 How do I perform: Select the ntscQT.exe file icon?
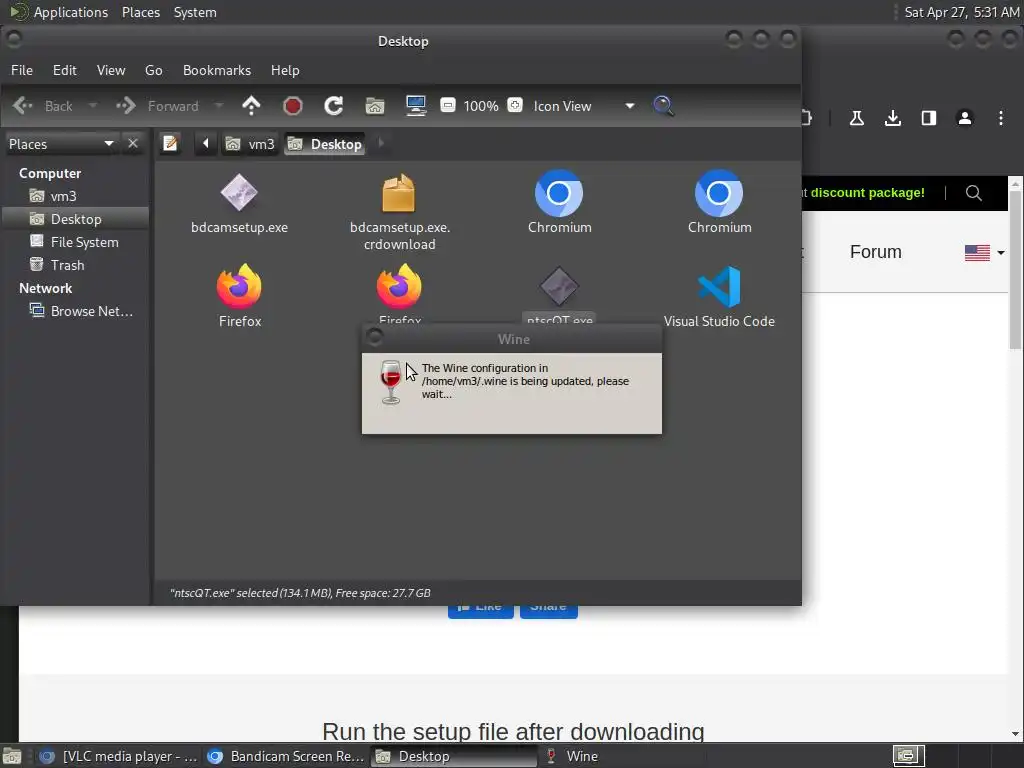559,286
